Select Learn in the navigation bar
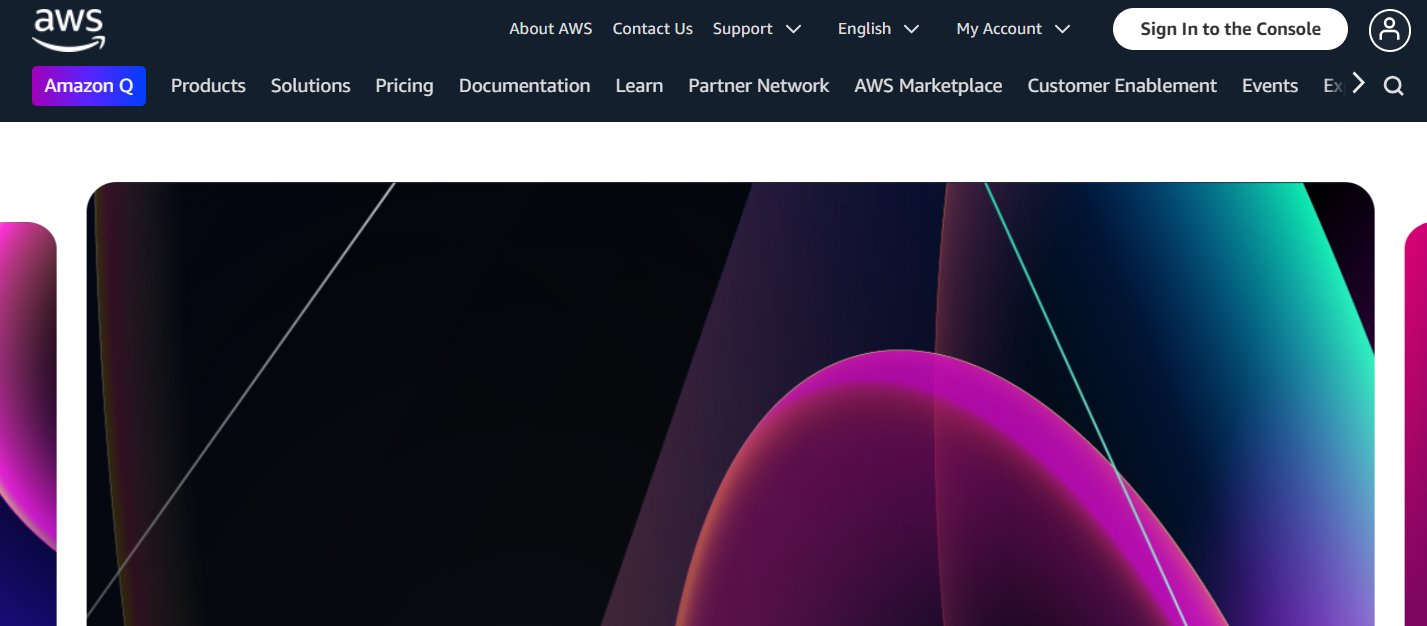 click(x=639, y=86)
